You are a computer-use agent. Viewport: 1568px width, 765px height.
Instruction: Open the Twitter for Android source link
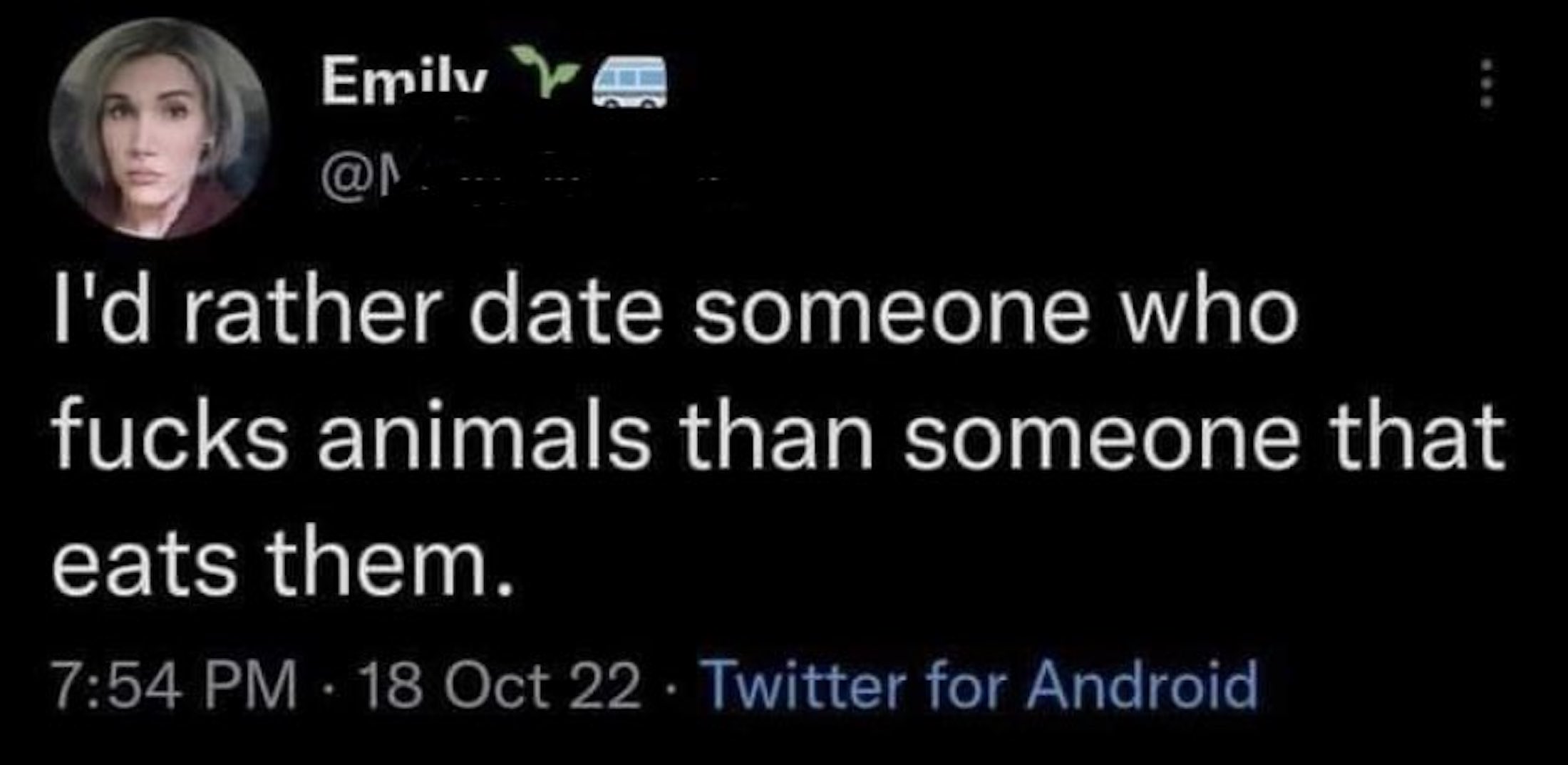pos(980,687)
